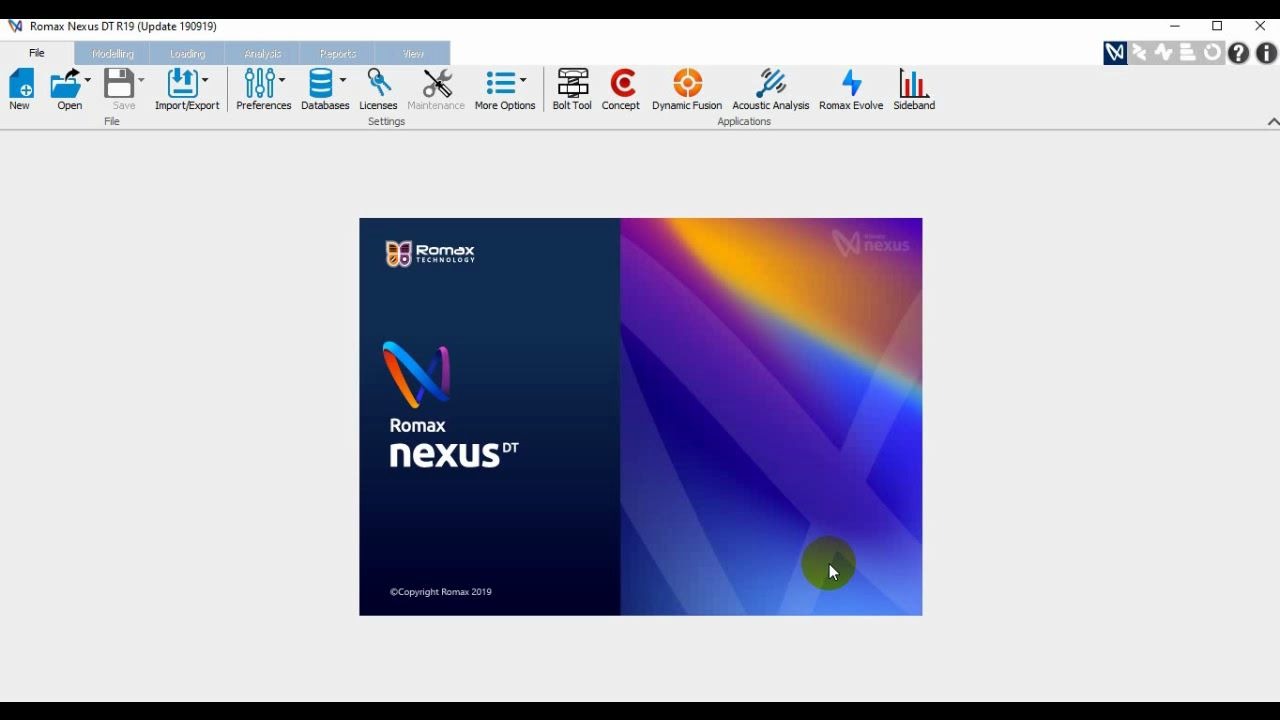Collapse the ribbon with the chevron
Image resolution: width=1280 pixels, height=720 pixels.
pyautogui.click(x=1273, y=122)
